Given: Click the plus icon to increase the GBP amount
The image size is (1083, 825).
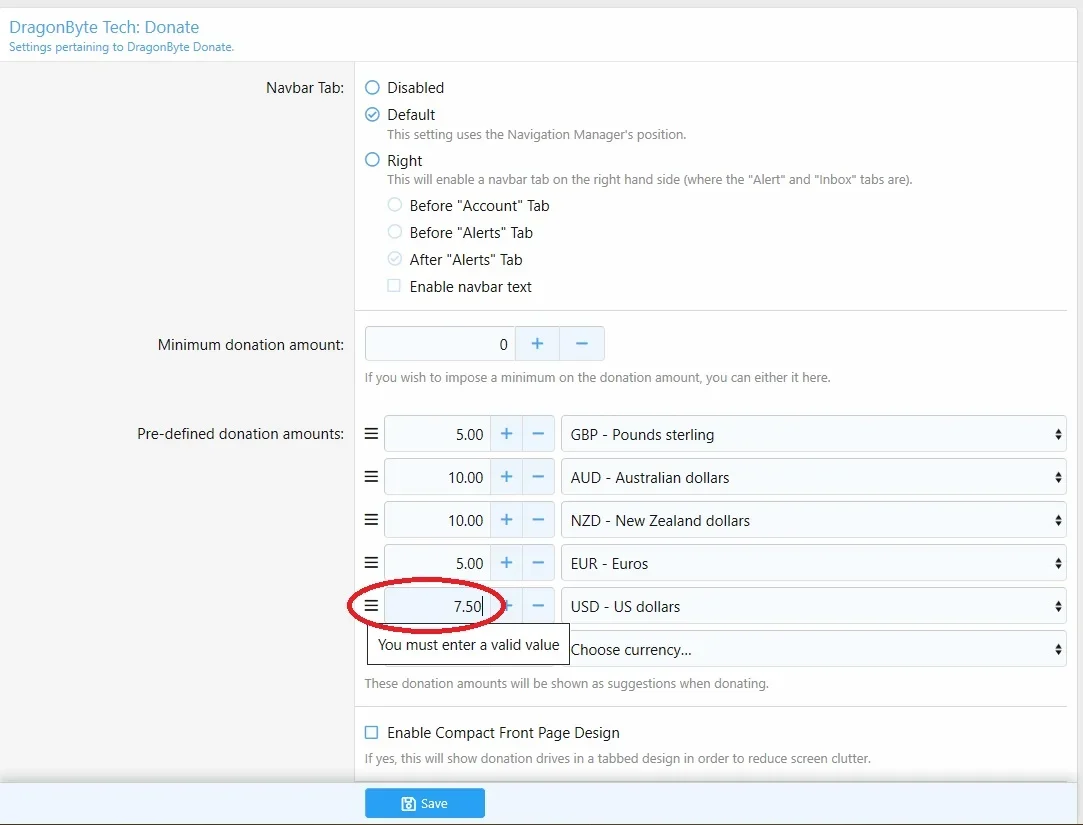Looking at the screenshot, I should pos(506,434).
